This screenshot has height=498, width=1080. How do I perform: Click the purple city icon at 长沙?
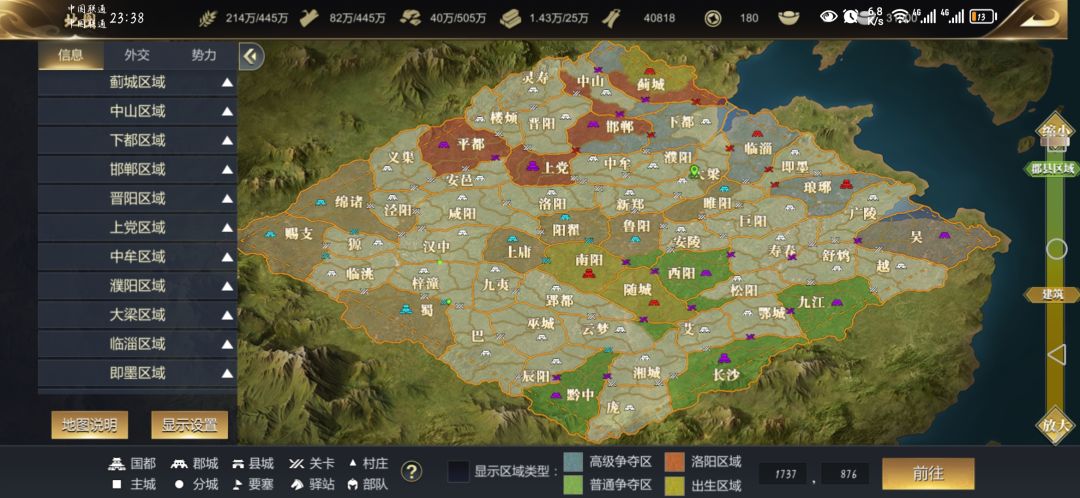point(724,358)
